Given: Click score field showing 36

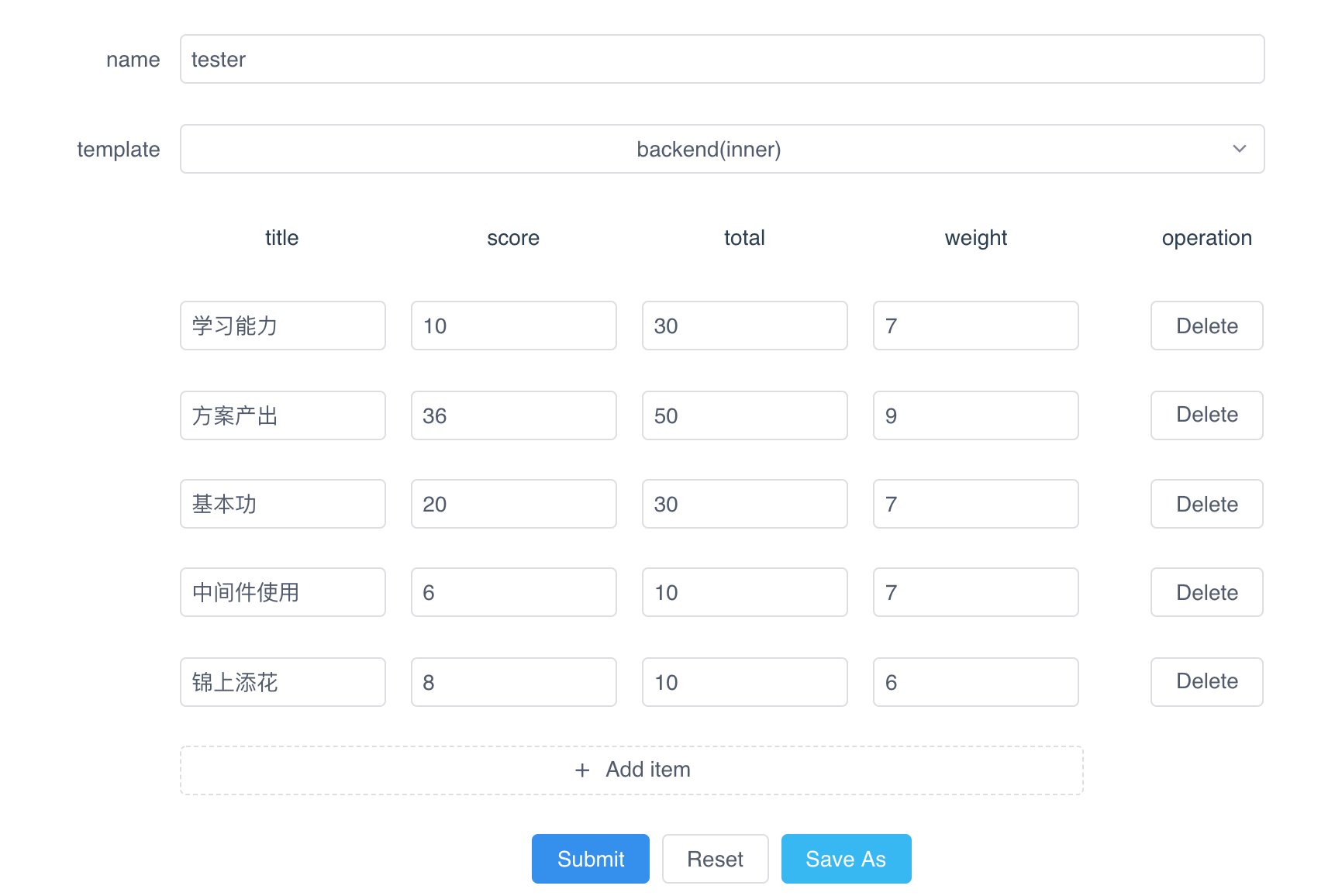Looking at the screenshot, I should 514,415.
